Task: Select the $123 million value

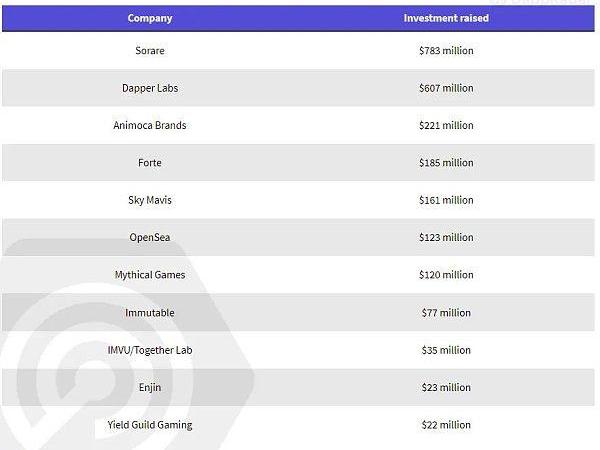Action: point(446,237)
